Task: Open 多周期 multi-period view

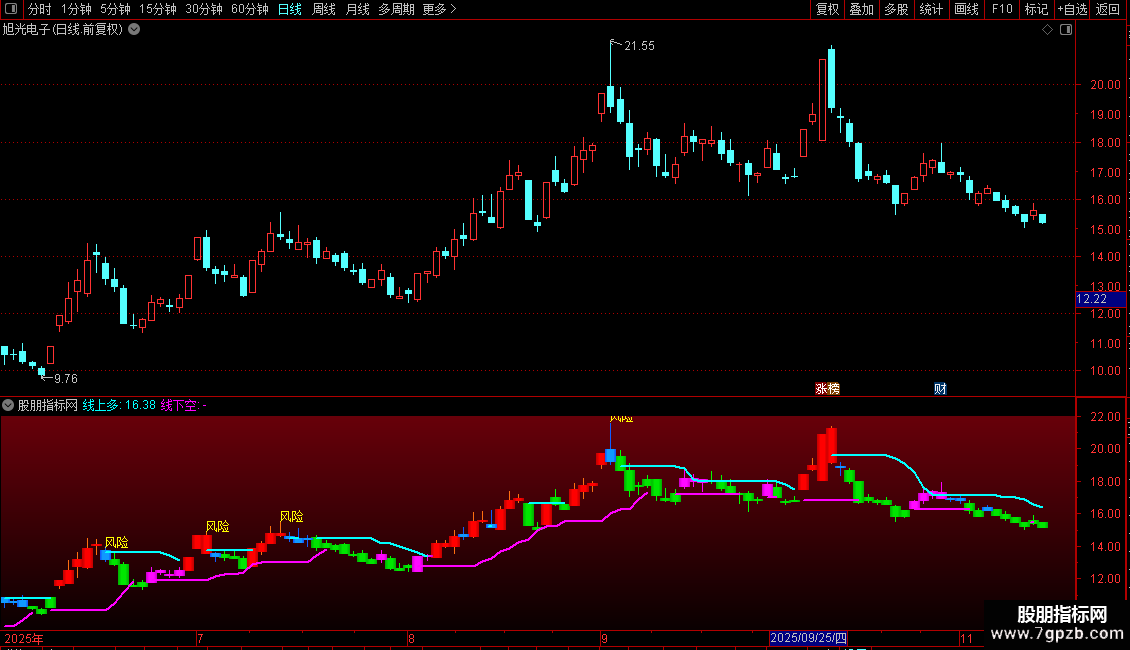Action: click(x=396, y=9)
